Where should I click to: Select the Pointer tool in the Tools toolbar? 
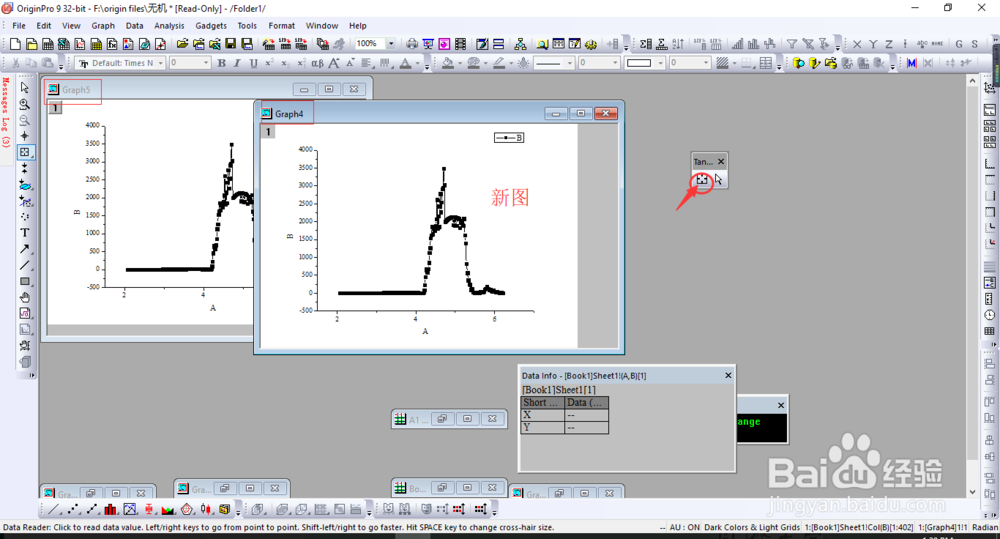25,87
